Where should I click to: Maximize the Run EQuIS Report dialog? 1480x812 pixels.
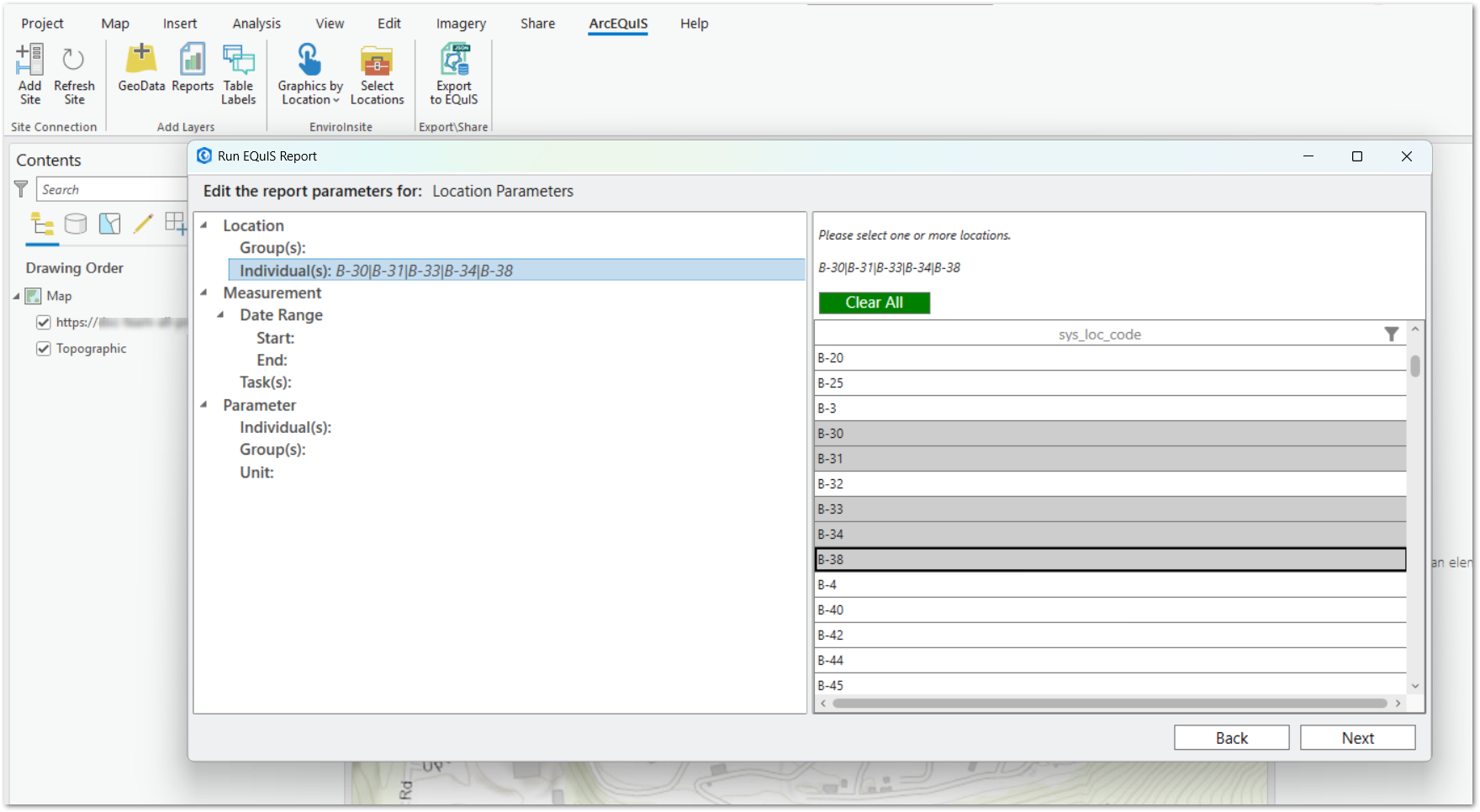(1357, 156)
